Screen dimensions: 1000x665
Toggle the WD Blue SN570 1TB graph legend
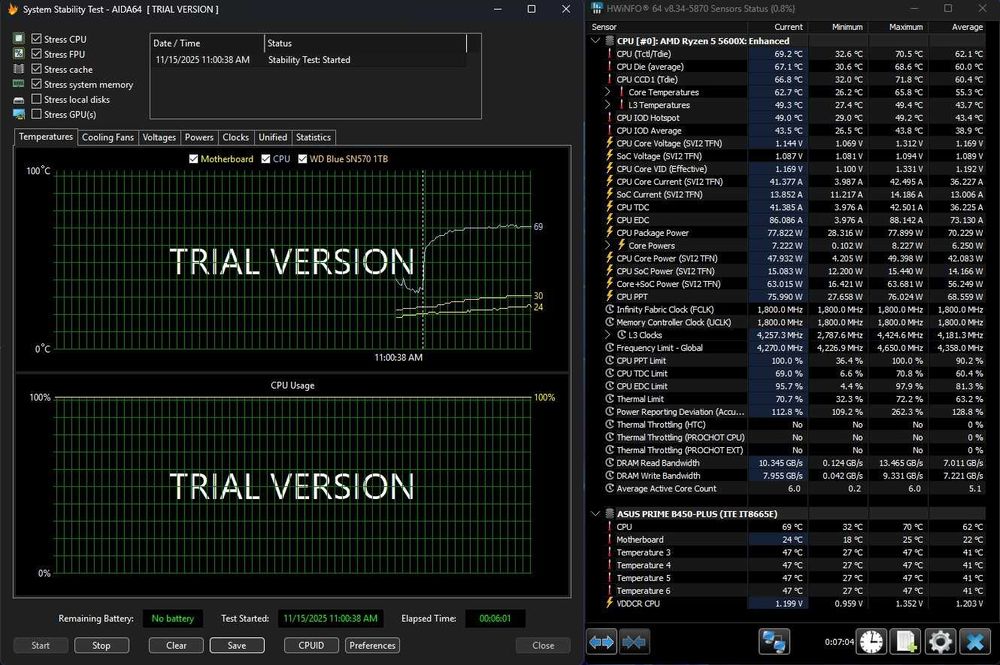302,159
